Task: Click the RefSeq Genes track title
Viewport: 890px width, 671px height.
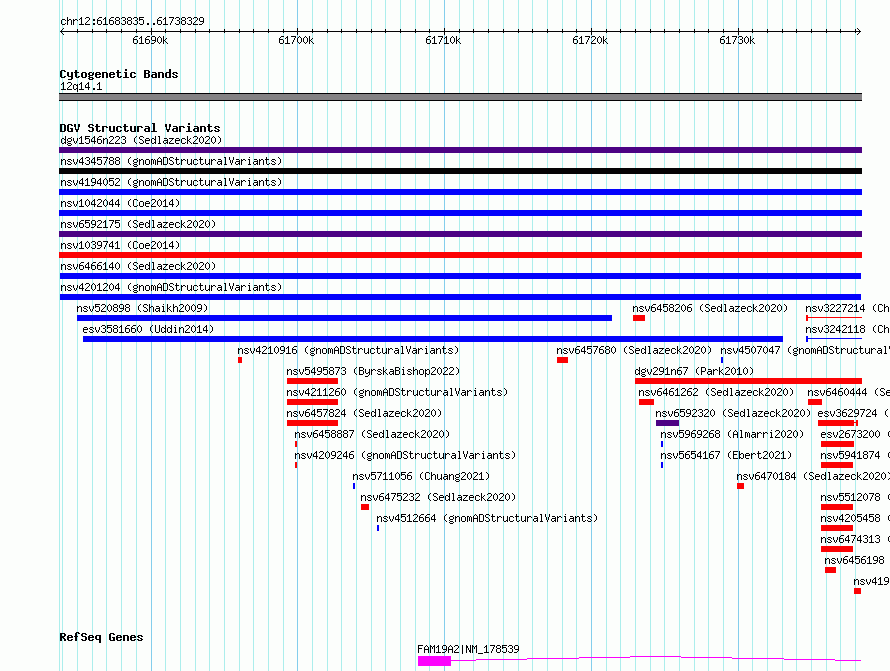Action: click(101, 637)
